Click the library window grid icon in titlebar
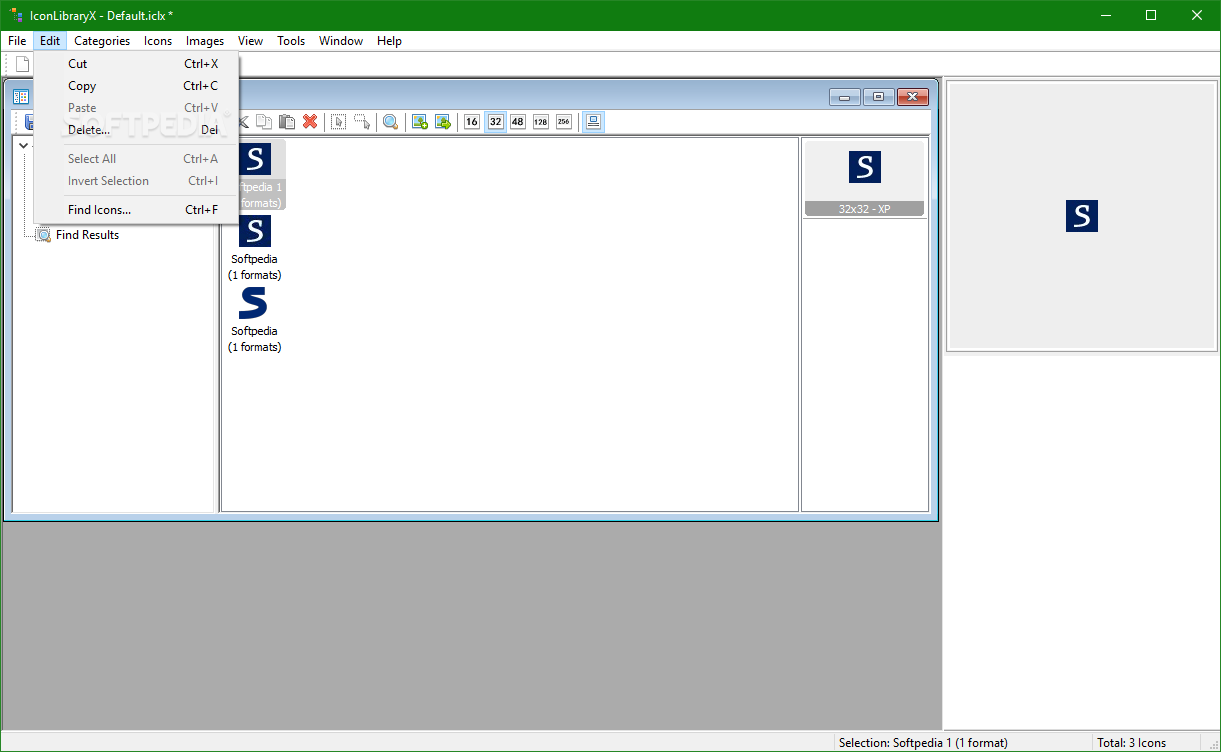Image resolution: width=1221 pixels, height=752 pixels. (x=21, y=97)
